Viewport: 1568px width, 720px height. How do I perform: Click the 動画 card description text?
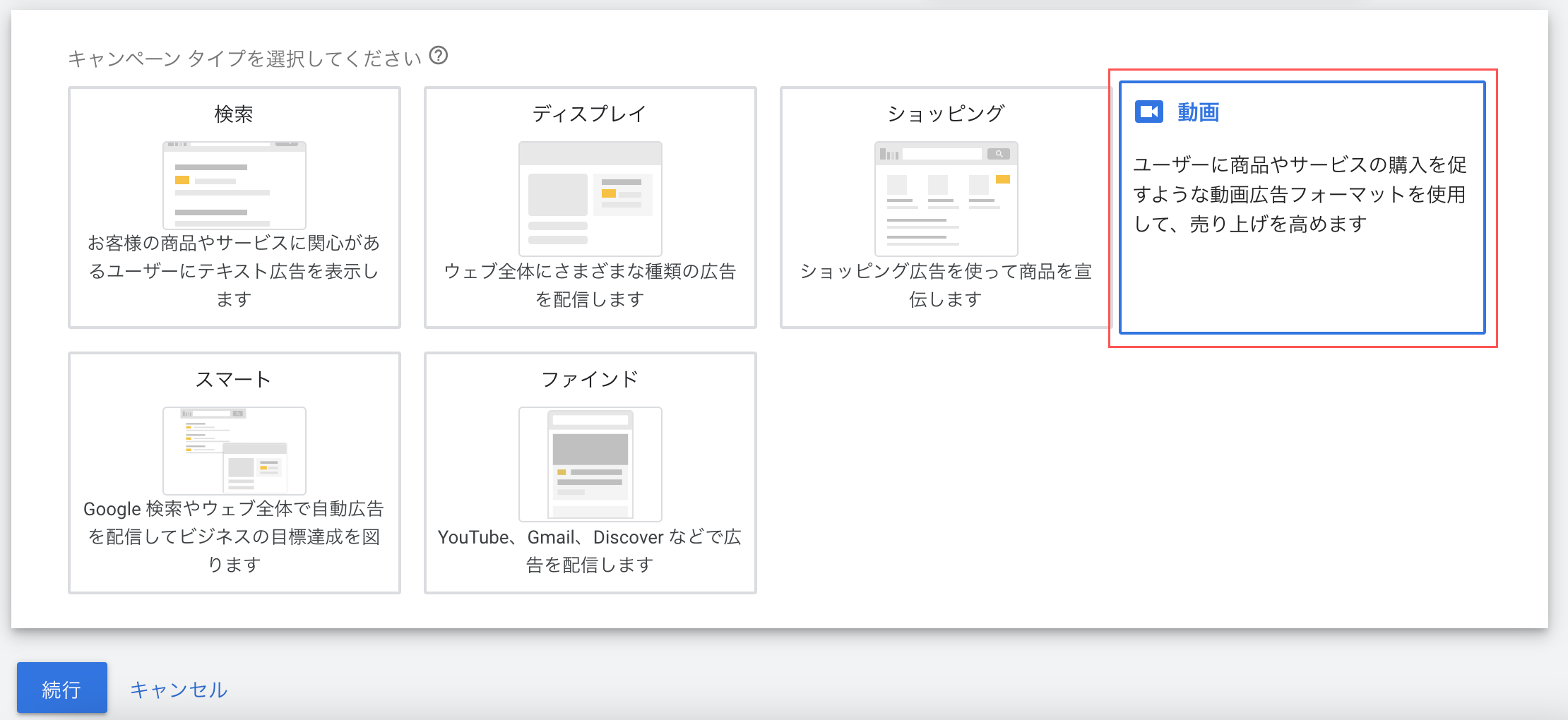1300,194
